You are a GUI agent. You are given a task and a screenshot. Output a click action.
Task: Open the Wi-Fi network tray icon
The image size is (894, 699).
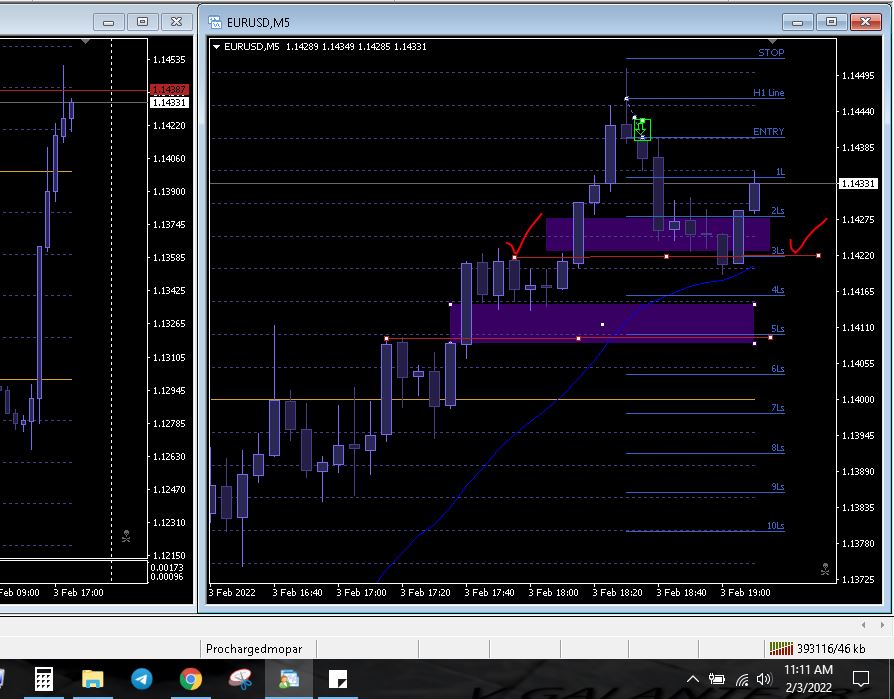(742, 679)
